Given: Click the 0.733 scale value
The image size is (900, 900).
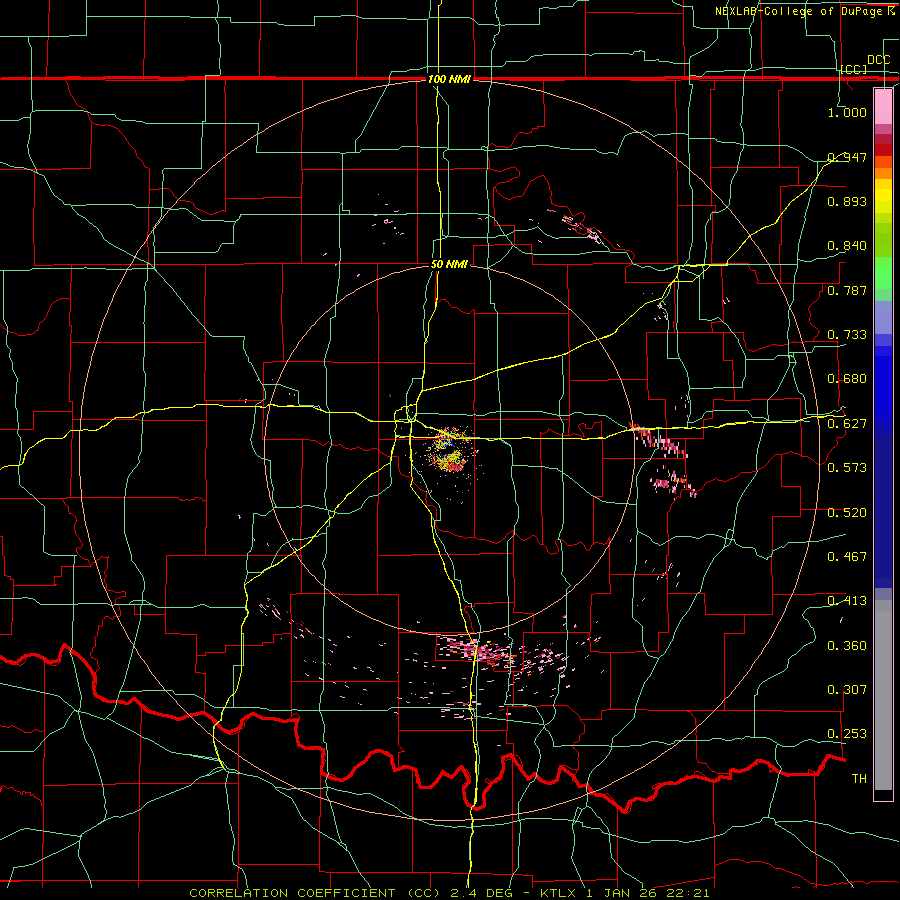Looking at the screenshot, I should click(x=847, y=335).
